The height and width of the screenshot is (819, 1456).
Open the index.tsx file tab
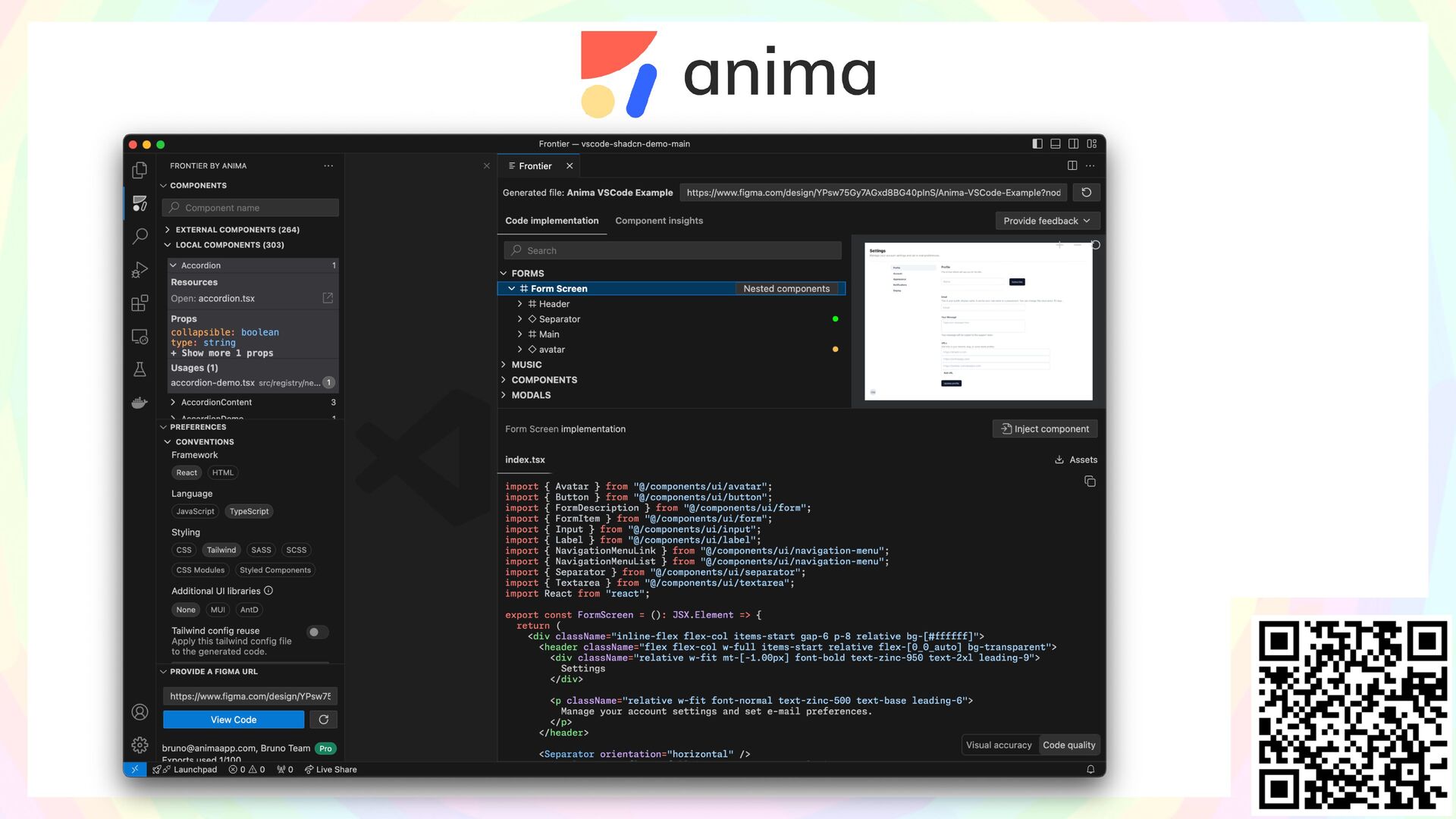click(525, 460)
